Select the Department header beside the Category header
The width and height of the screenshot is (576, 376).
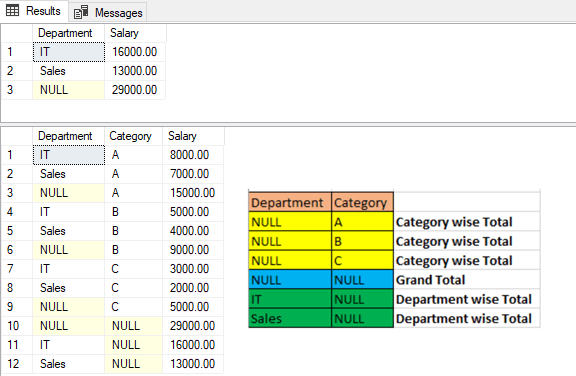coord(68,136)
